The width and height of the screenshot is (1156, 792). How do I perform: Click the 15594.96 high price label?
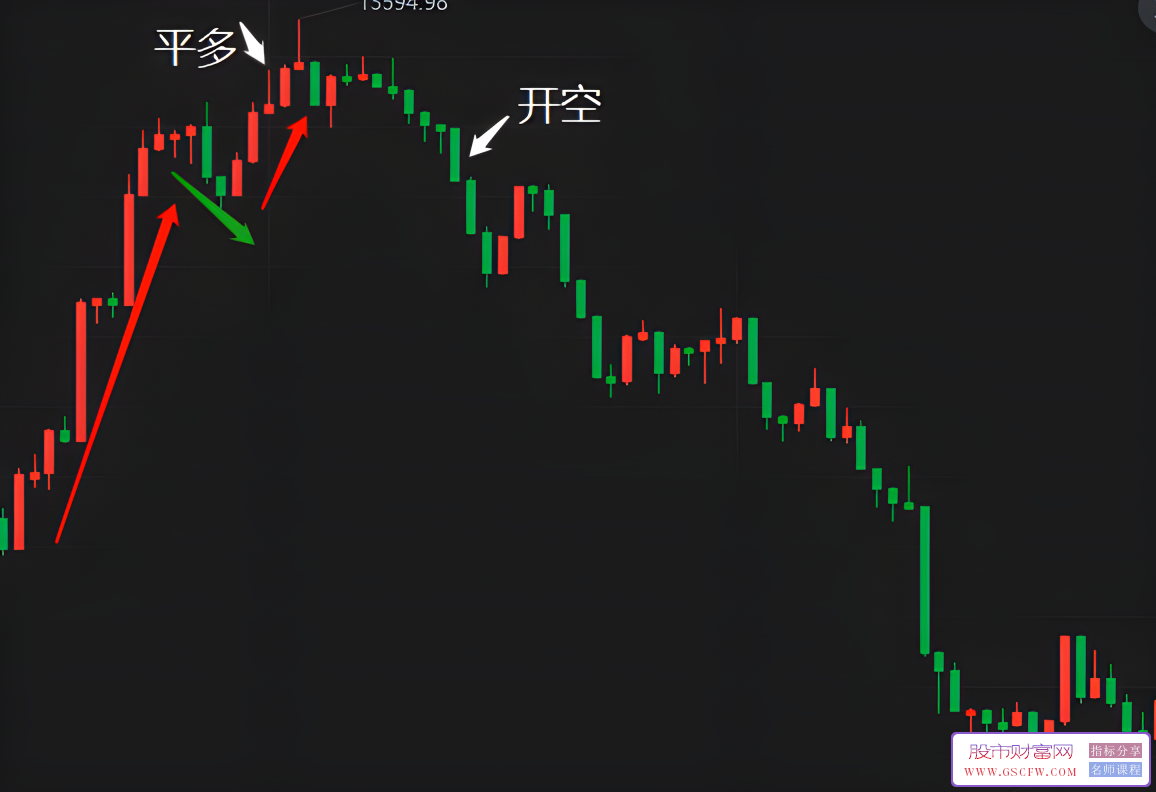click(404, 5)
